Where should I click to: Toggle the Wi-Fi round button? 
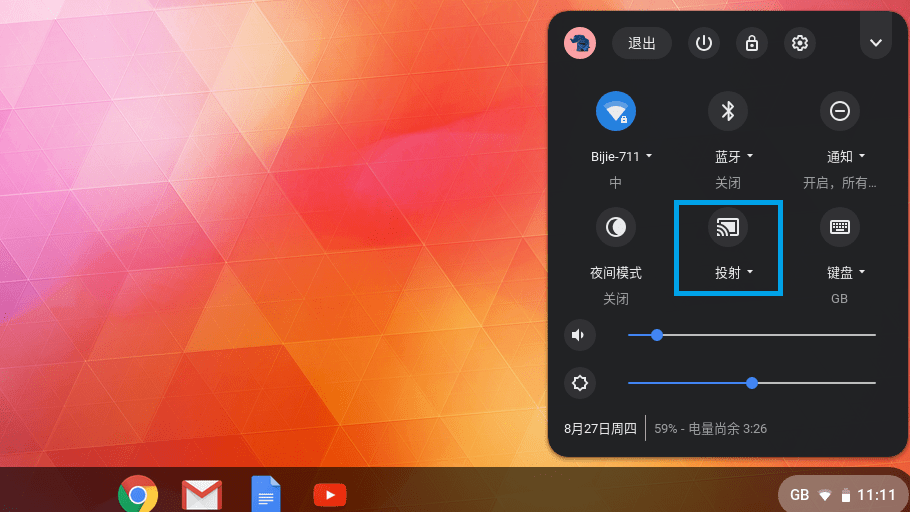coord(616,111)
